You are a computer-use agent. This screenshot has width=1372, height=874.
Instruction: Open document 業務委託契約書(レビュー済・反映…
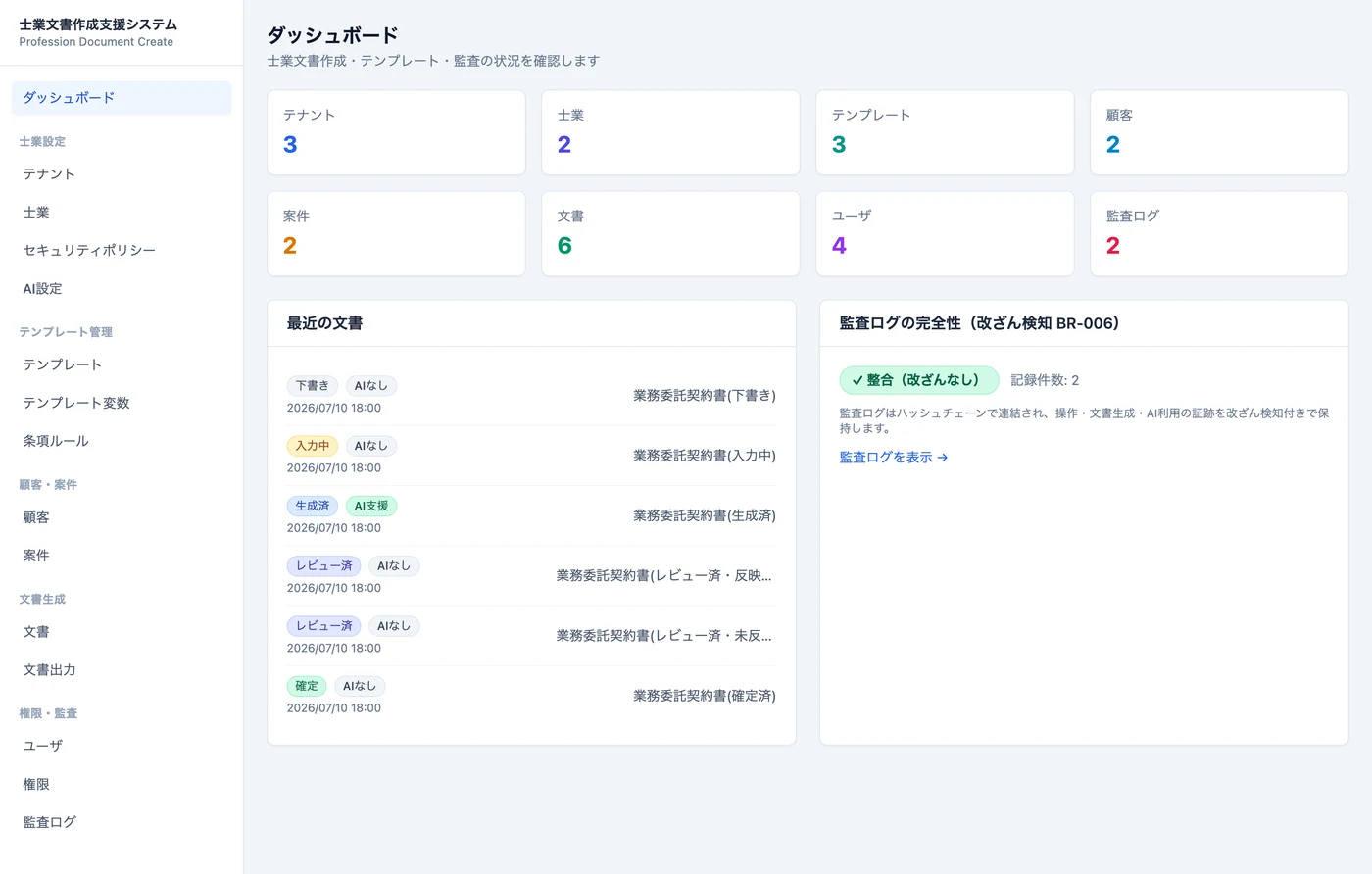[x=664, y=576]
